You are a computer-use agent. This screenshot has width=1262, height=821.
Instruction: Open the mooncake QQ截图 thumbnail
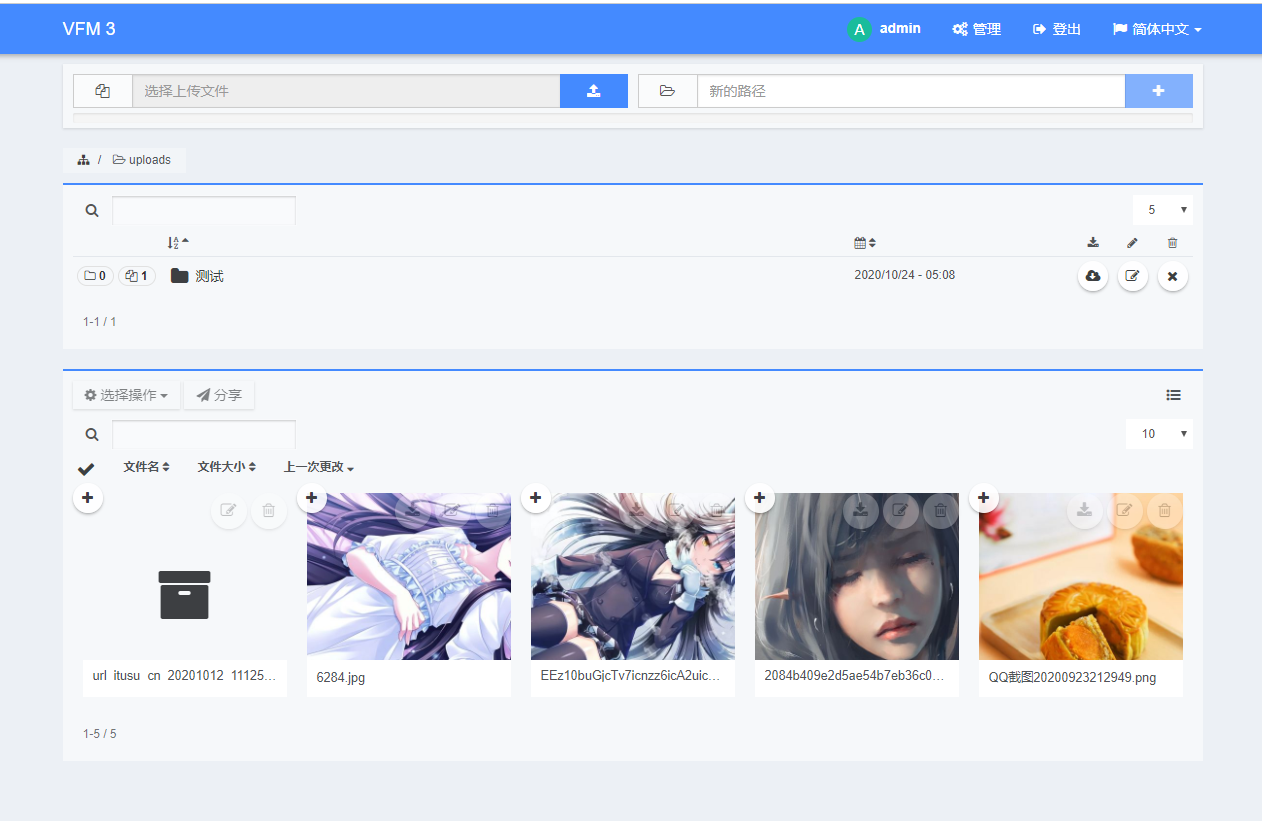[x=1081, y=576]
